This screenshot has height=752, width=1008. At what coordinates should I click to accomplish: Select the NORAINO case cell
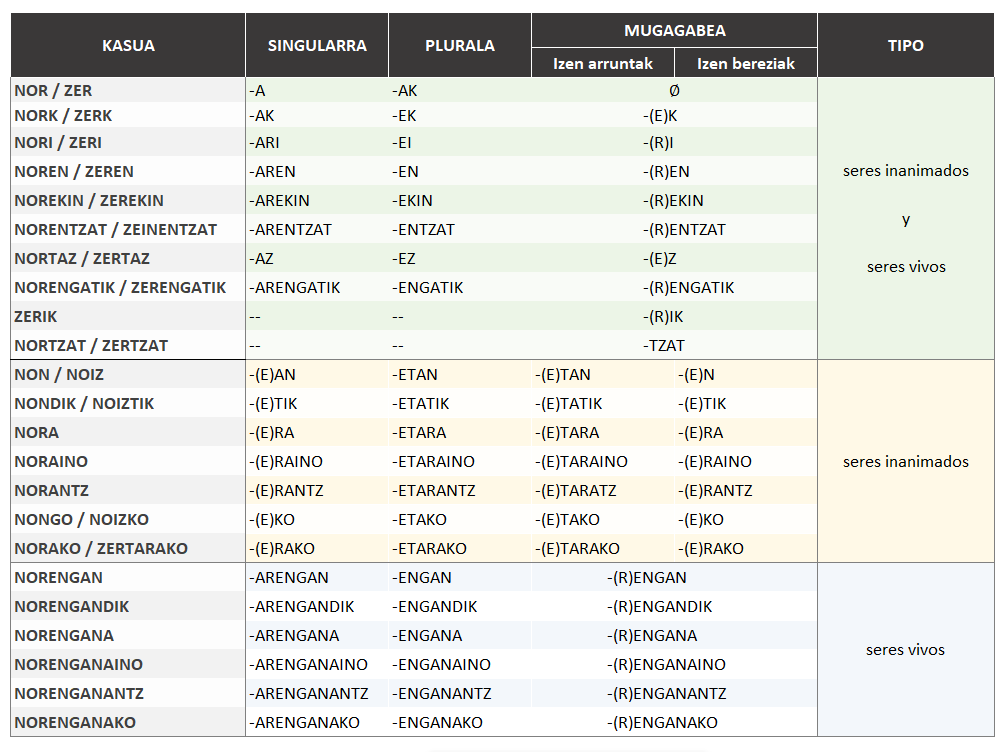(51, 461)
